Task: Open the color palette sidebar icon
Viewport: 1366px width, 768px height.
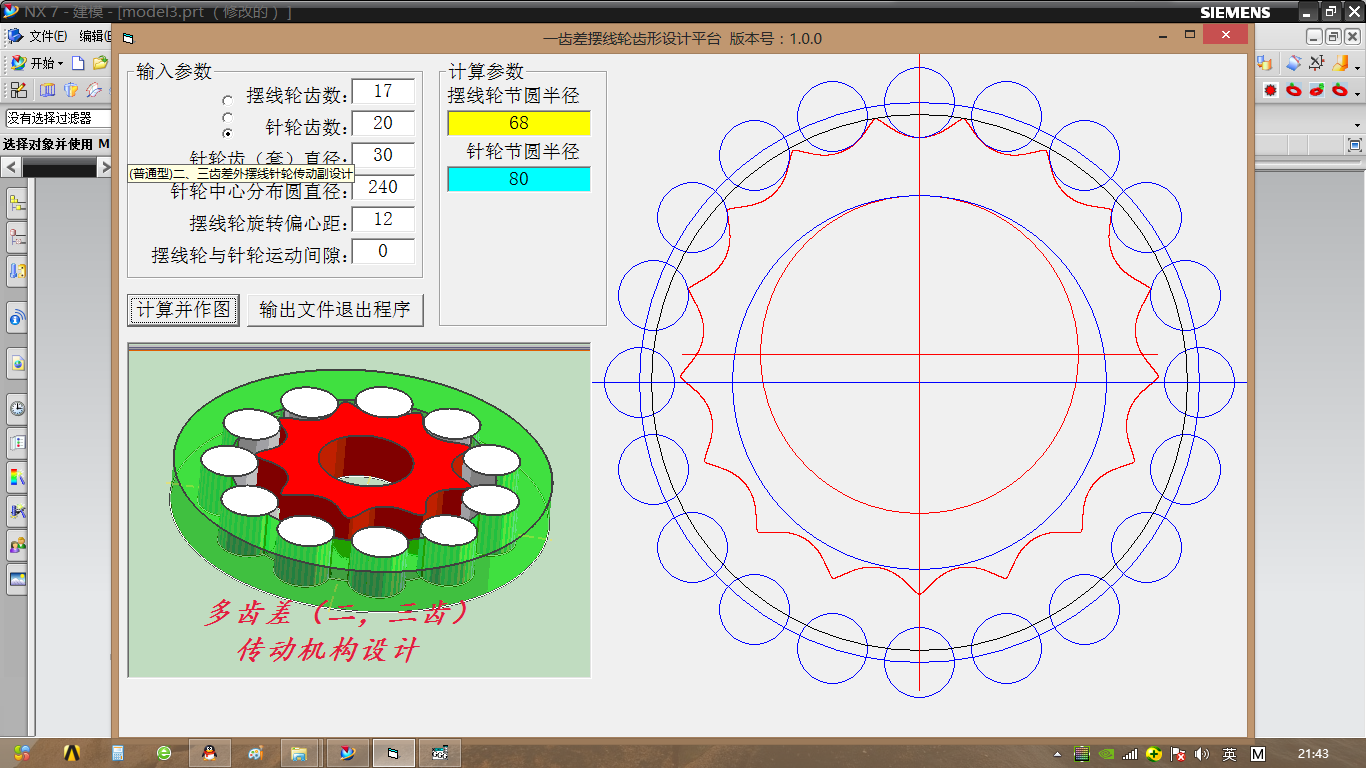Action: click(17, 476)
